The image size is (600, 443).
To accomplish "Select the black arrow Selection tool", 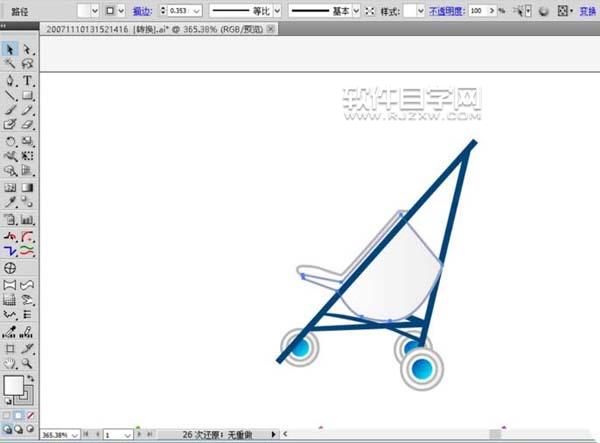I will (10, 49).
